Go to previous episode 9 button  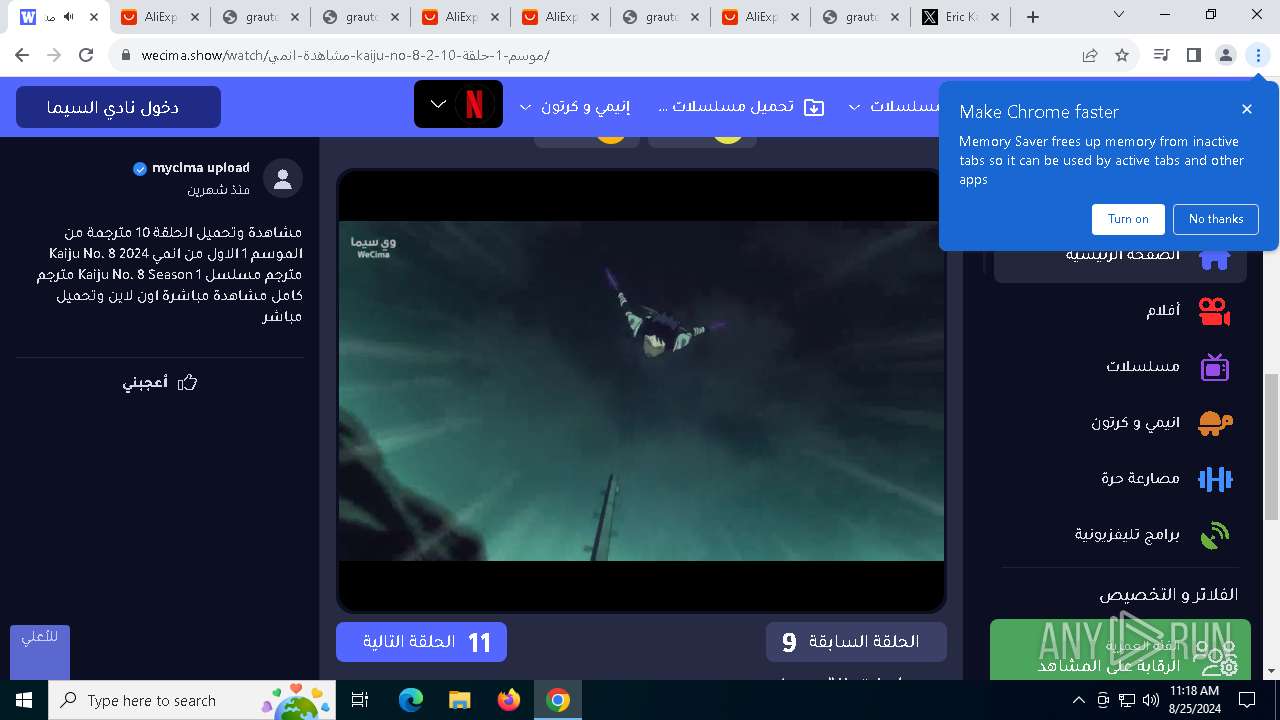856,642
